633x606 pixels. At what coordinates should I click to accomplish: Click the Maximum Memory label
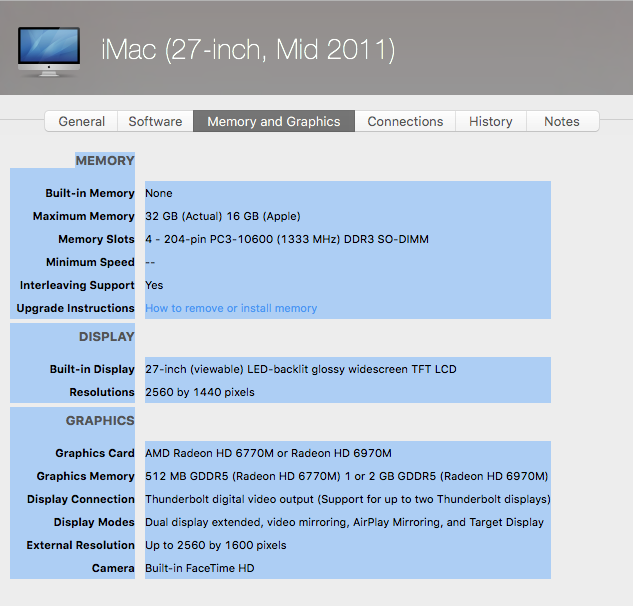point(84,216)
